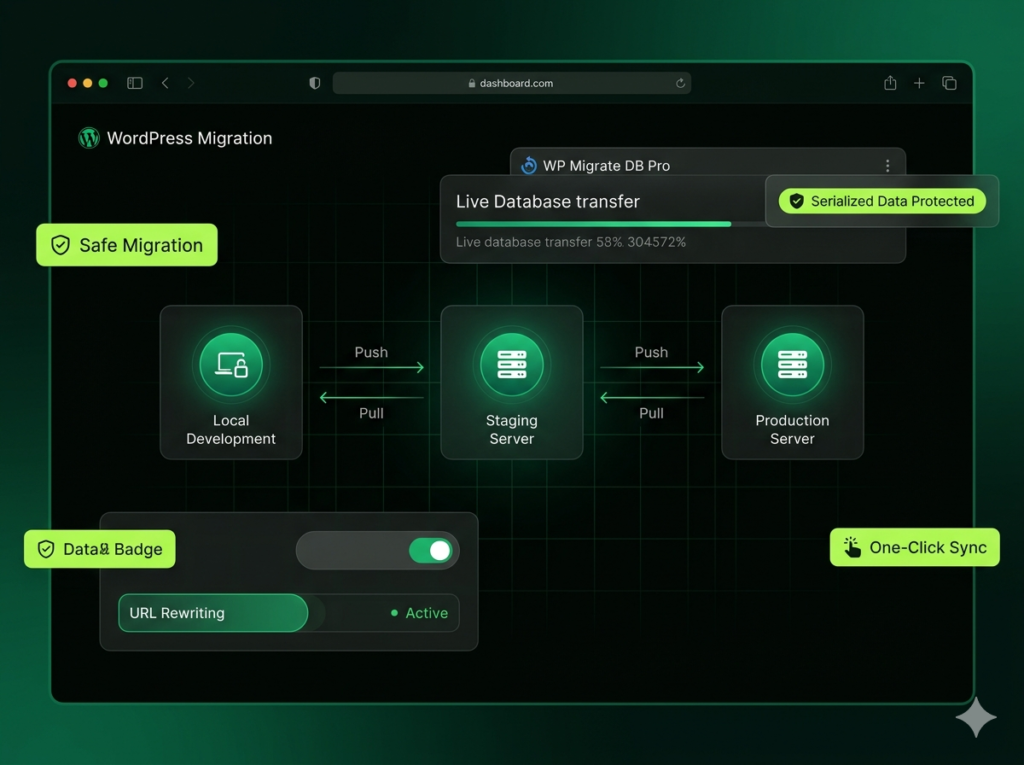Click the shield icon in Safe Migration badge
Screen dimensions: 1024x765
(61, 245)
